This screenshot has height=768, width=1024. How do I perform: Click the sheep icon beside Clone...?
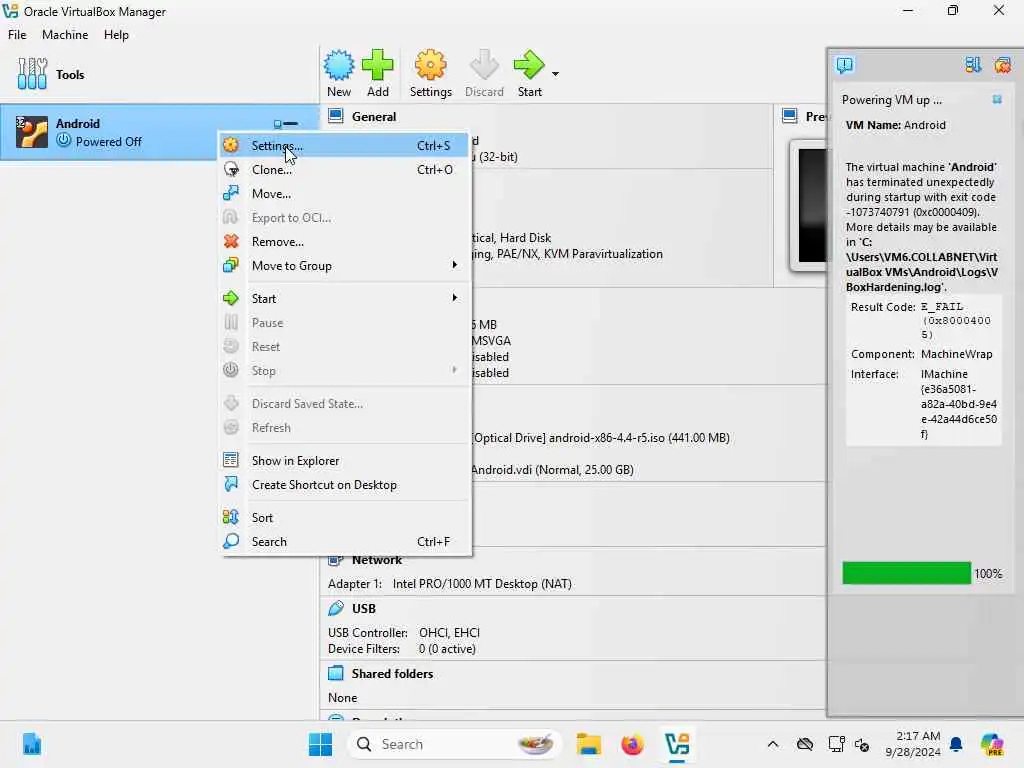tap(231, 169)
